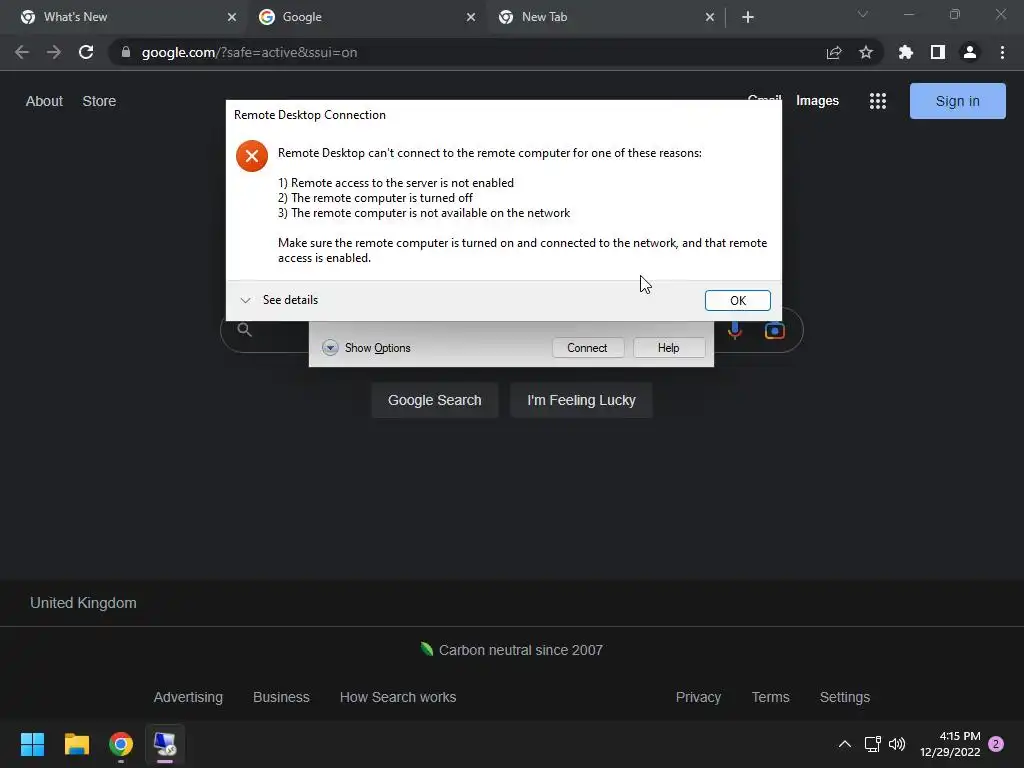Click Carbon neutral since 2007 link
The width and height of the screenshot is (1024, 768).
tap(520, 650)
